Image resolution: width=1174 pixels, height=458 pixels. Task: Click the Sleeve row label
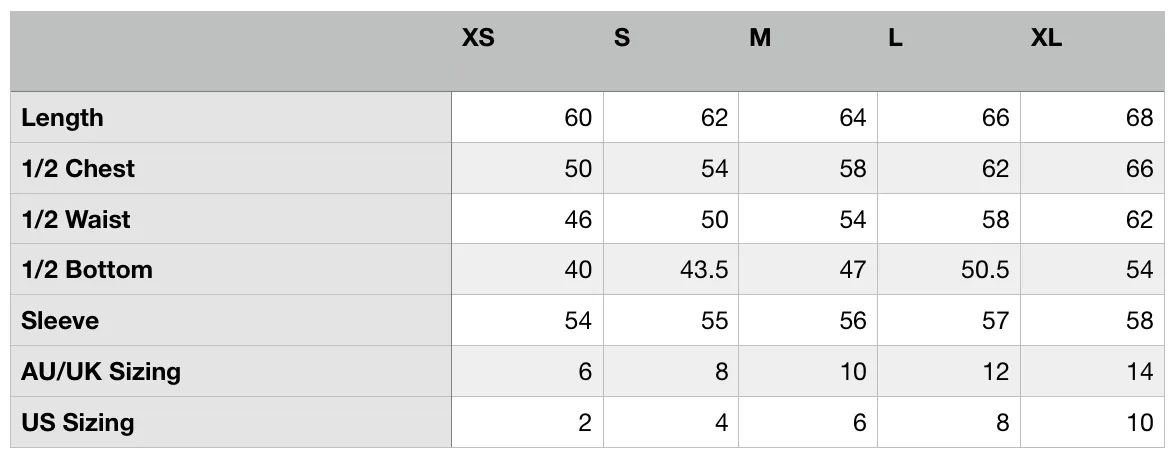click(60, 320)
